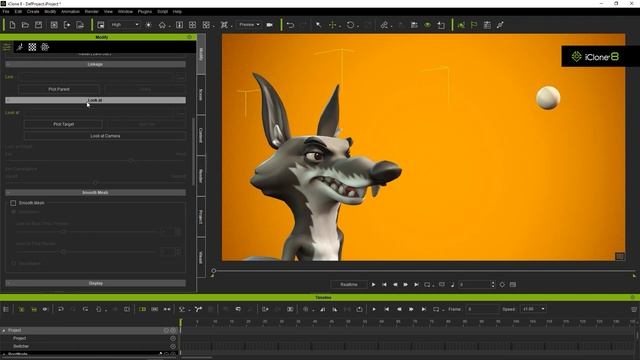Screen dimensions: 640x360
Task: Click the camera frame icon left of Preview
Action: pos(224,25)
